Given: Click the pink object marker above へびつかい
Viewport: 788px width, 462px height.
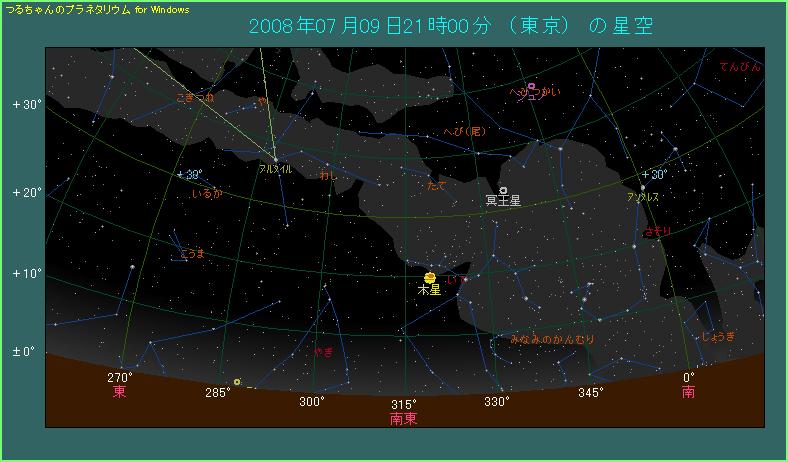Looking at the screenshot, I should 532,86.
